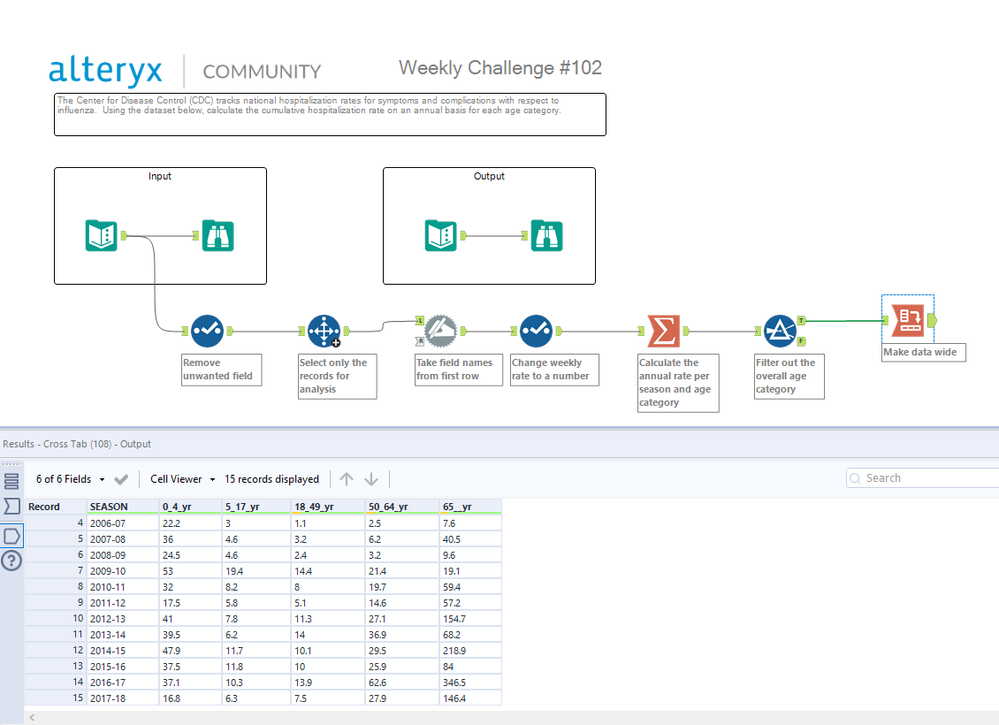Select the Output container's Browse tool
The width and height of the screenshot is (999, 725).
coord(547,236)
